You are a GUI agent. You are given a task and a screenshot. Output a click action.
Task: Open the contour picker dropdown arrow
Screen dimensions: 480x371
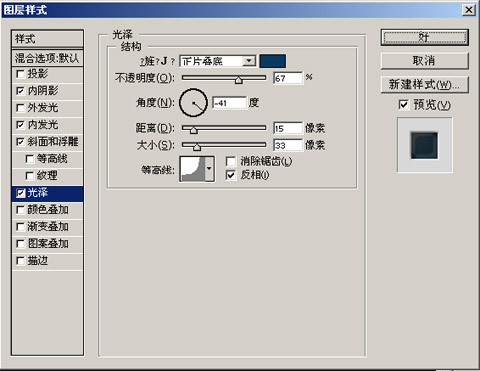pyautogui.click(x=210, y=169)
